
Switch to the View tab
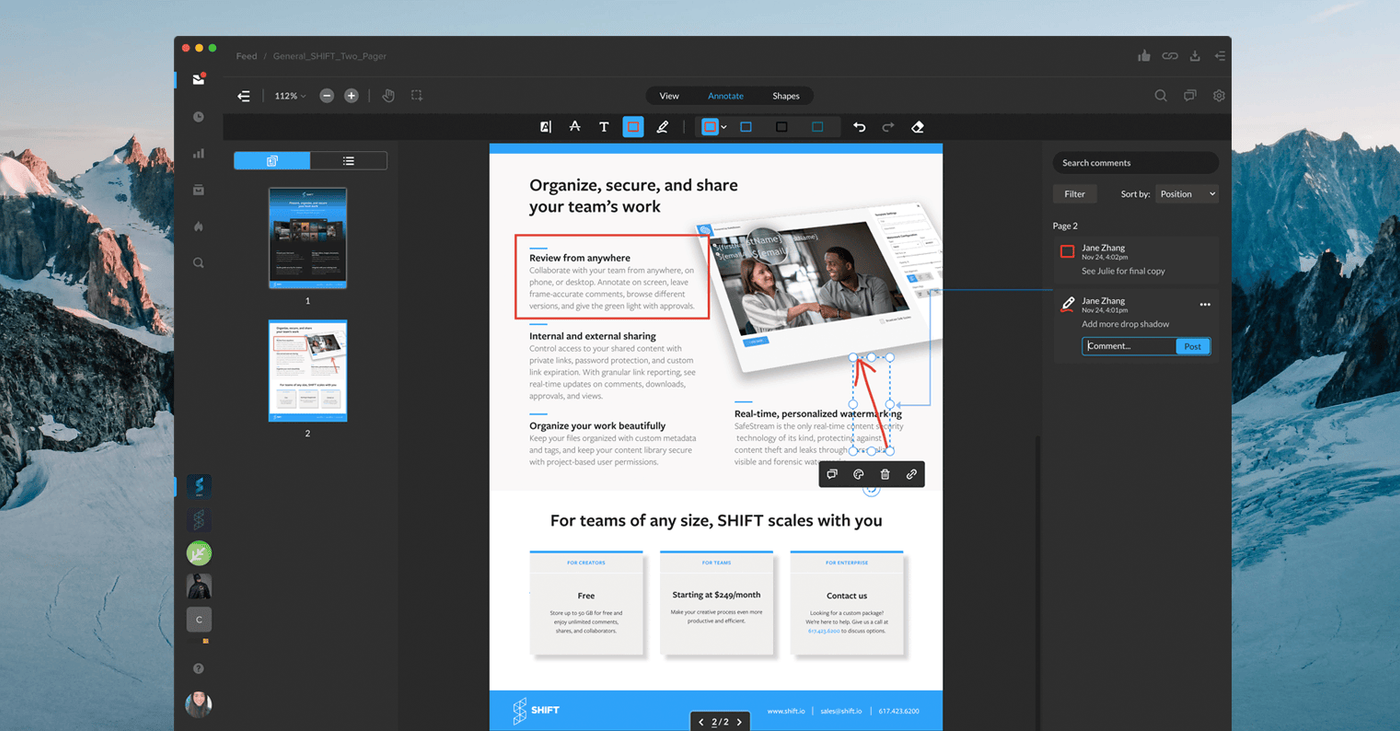[669, 96]
